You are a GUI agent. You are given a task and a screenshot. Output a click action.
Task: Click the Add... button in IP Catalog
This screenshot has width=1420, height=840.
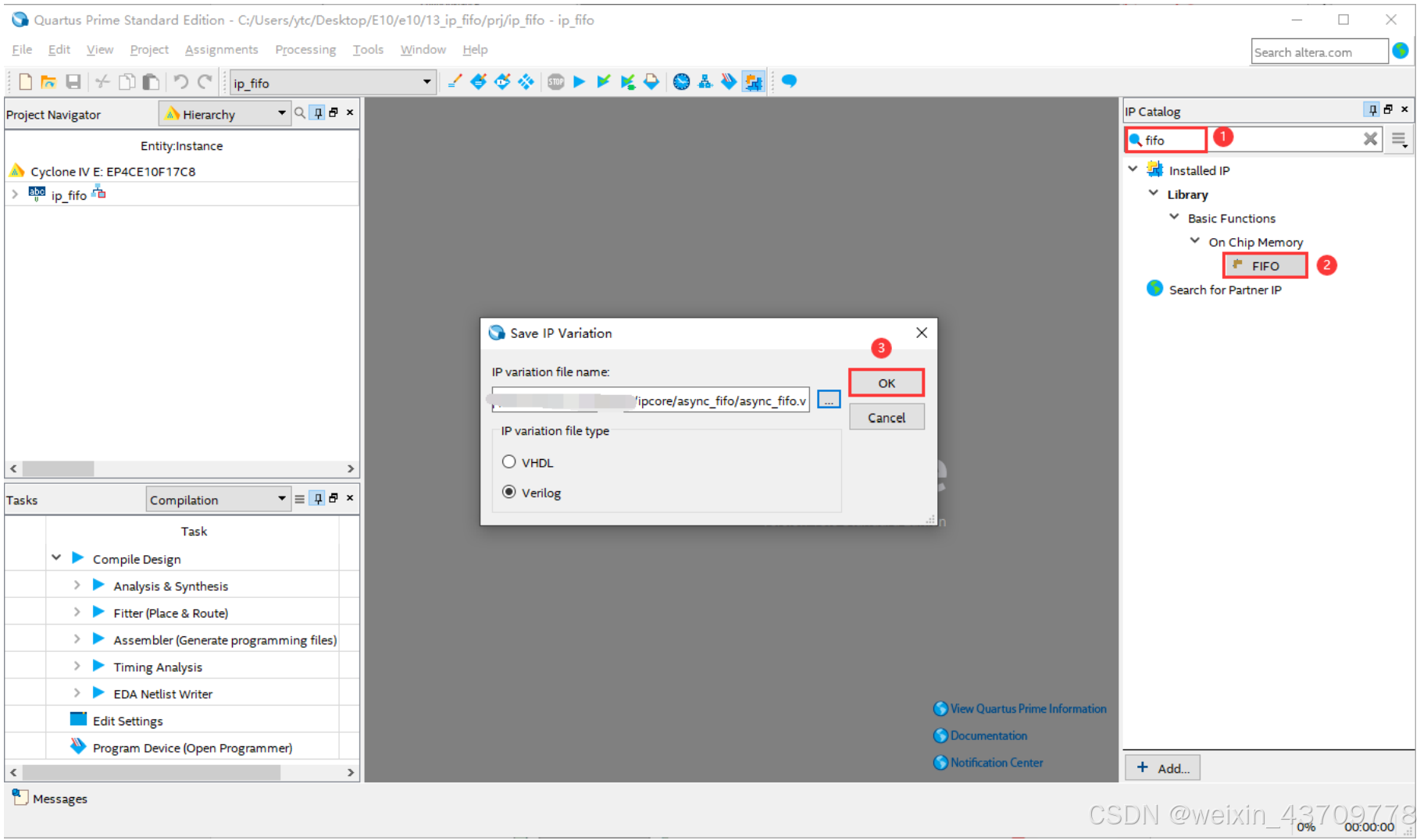coord(1163,768)
